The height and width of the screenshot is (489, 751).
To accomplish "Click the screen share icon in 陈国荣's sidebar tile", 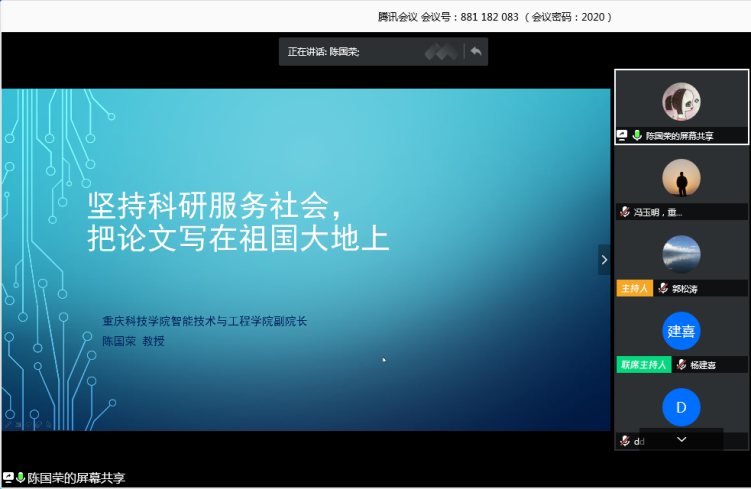I will click(622, 136).
